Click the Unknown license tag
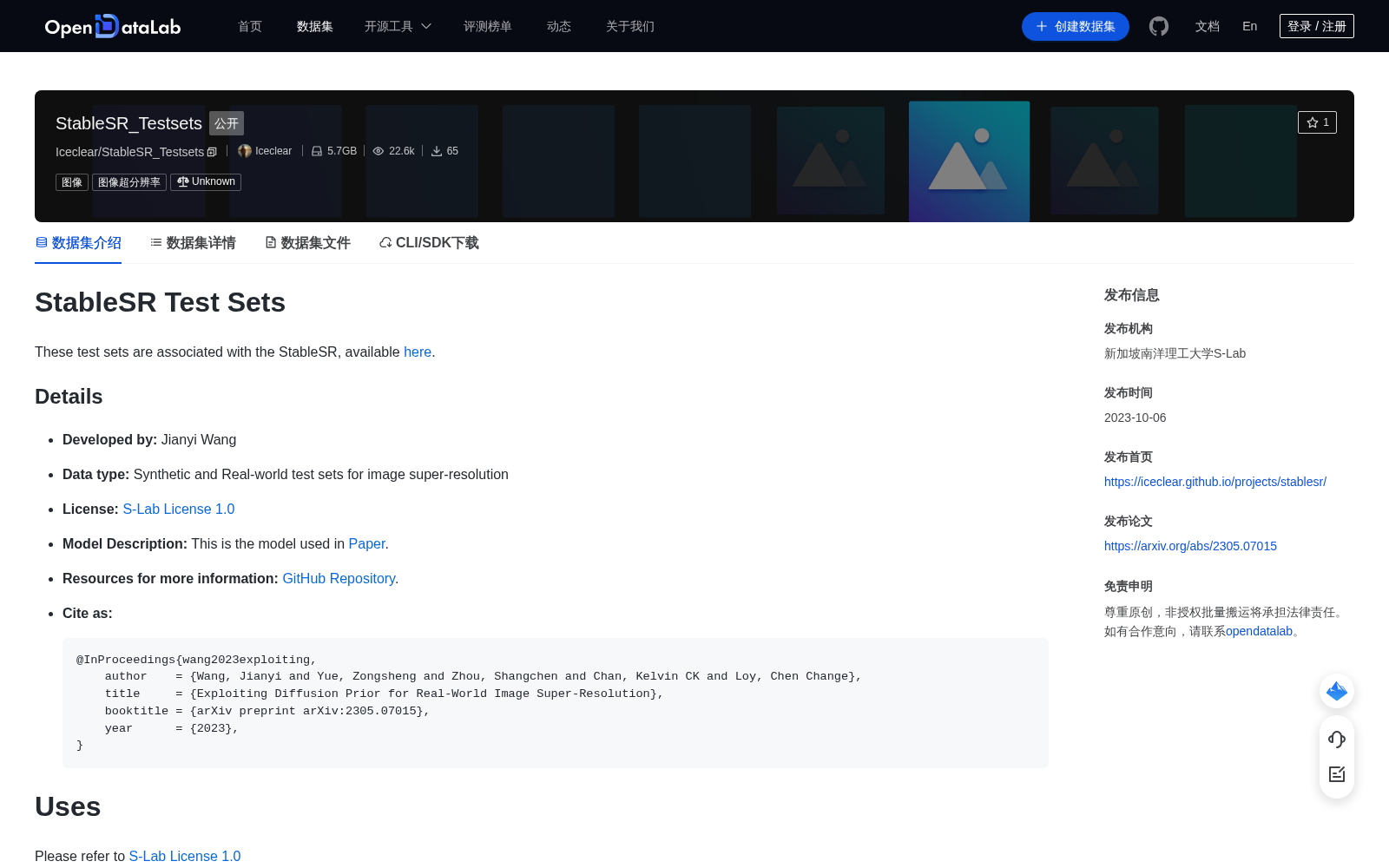The image size is (1389, 868). tap(206, 182)
